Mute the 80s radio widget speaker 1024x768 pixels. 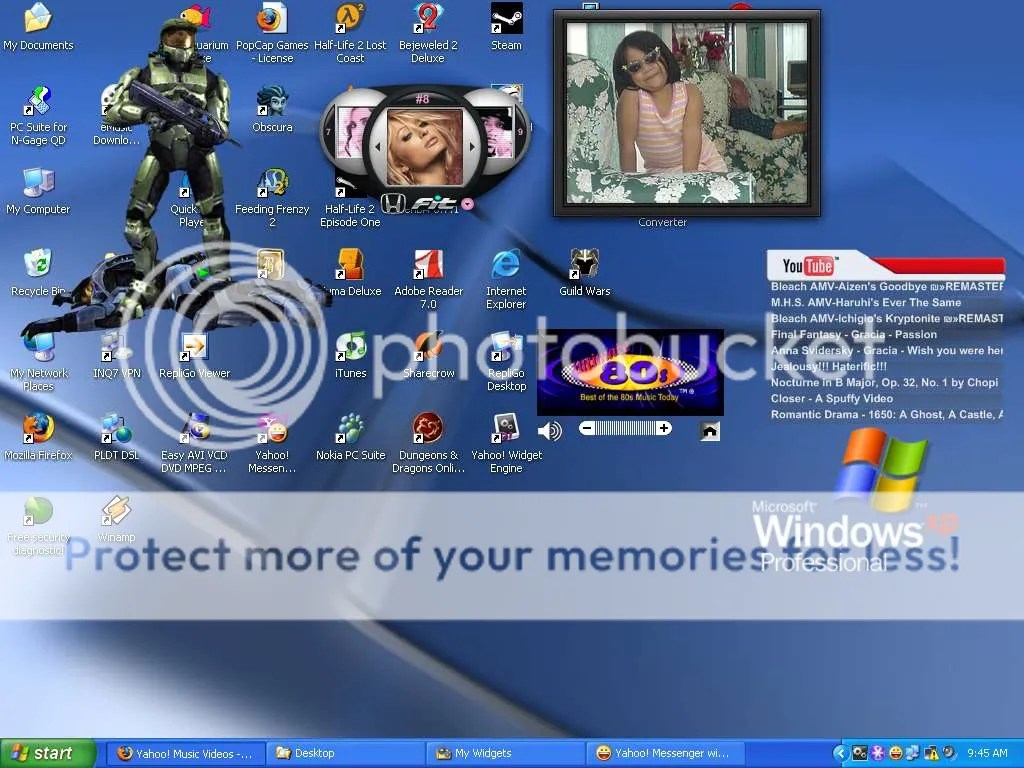tap(549, 430)
